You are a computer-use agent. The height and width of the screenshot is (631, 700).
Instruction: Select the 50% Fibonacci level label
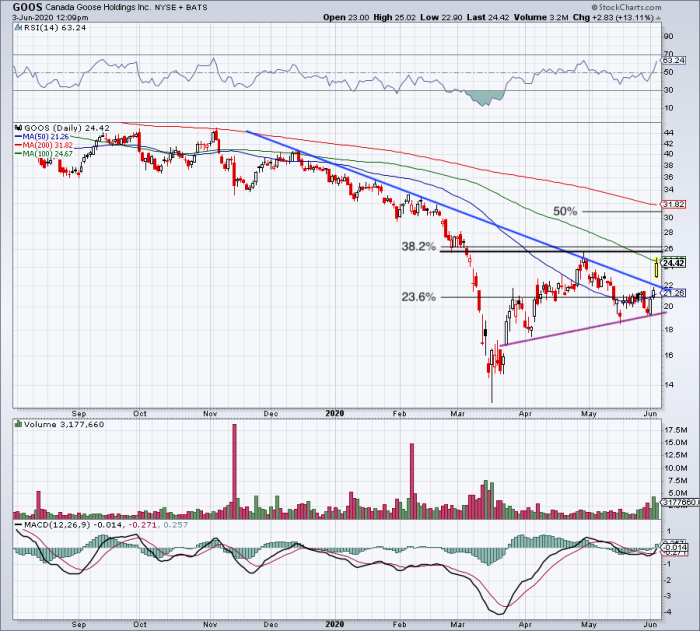coord(565,212)
